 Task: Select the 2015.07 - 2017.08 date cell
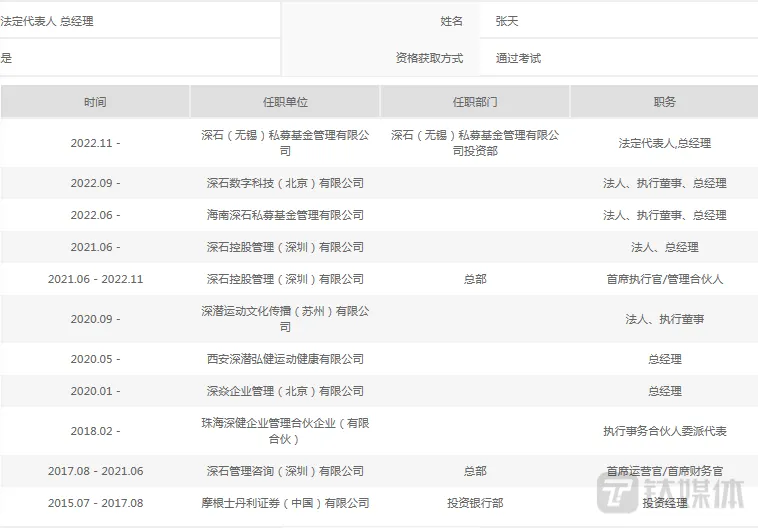pos(95,503)
